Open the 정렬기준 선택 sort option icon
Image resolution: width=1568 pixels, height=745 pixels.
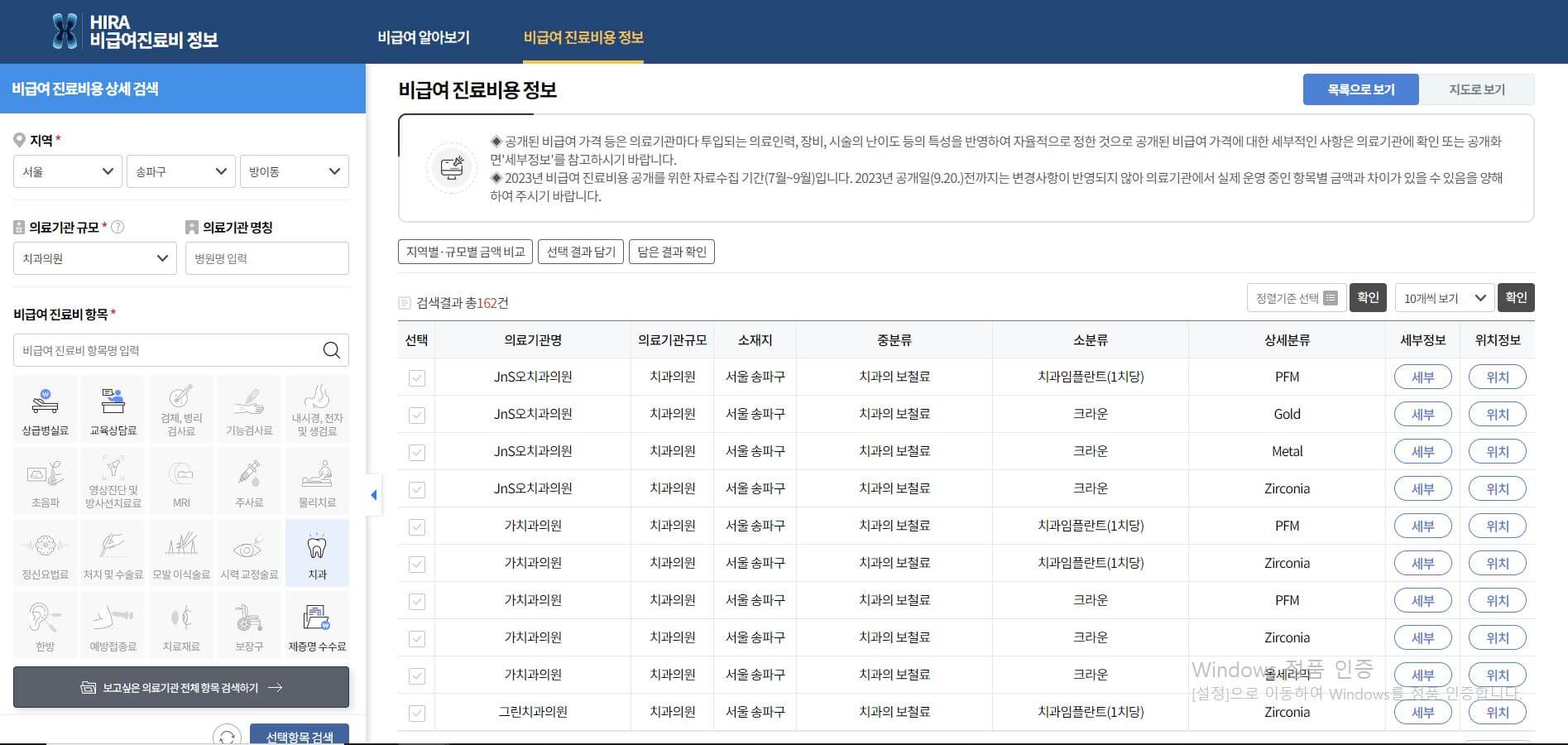1331,297
